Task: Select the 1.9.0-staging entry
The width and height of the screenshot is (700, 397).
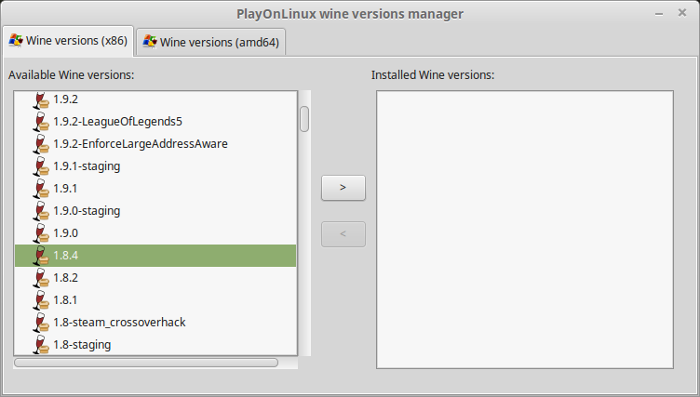Action: tap(87, 211)
